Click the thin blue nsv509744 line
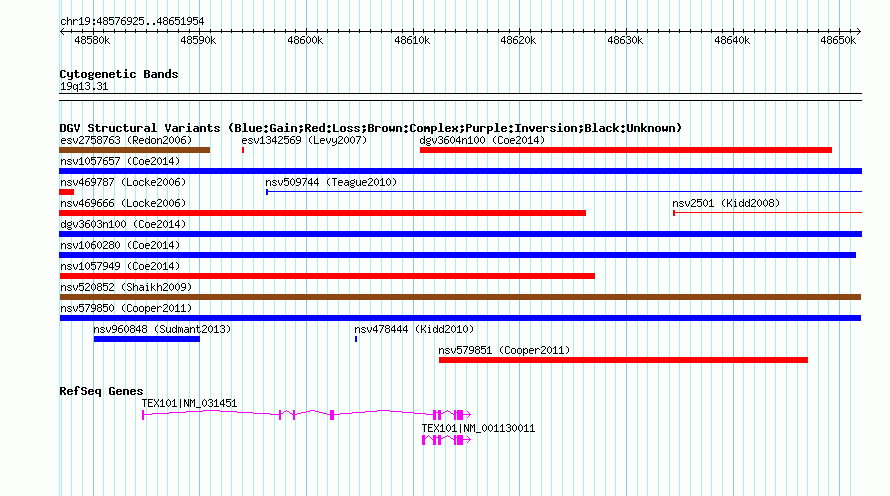 [x=564, y=192]
